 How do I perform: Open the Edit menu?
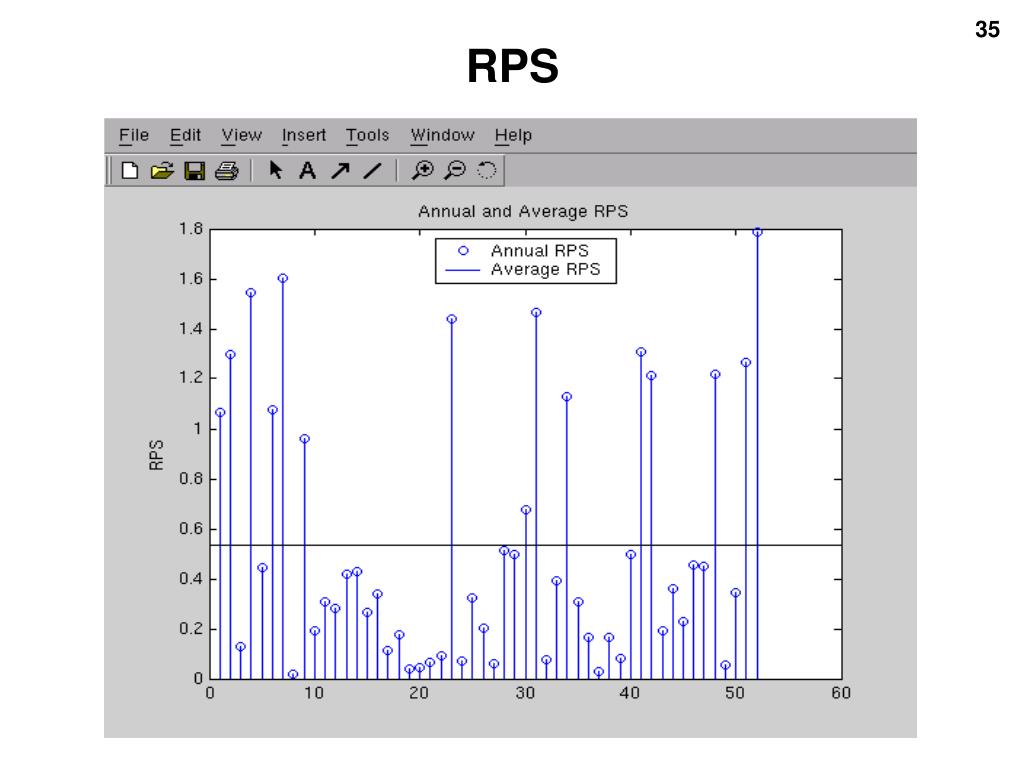[x=185, y=135]
